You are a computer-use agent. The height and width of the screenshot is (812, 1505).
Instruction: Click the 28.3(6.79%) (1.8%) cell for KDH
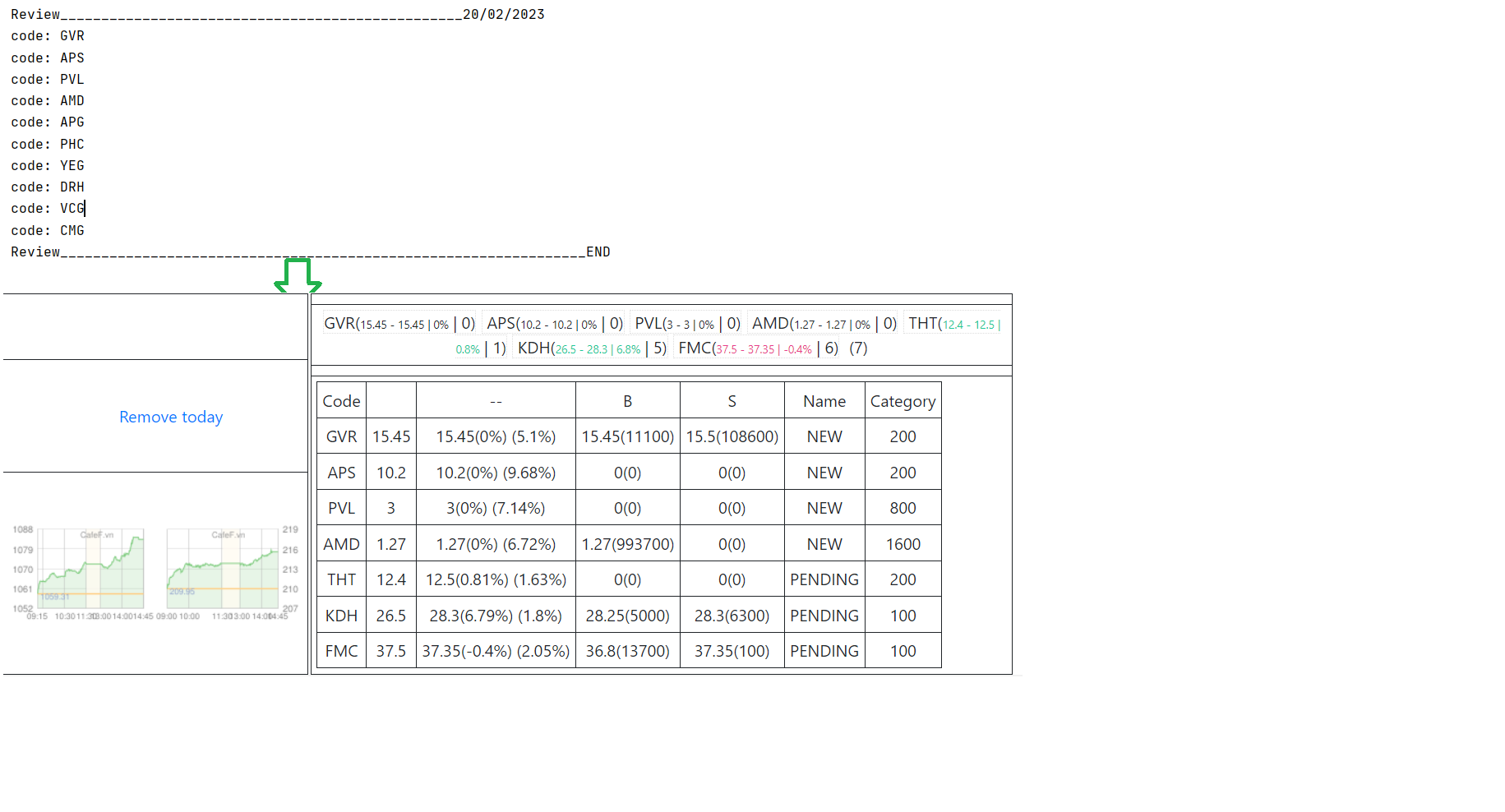496,616
